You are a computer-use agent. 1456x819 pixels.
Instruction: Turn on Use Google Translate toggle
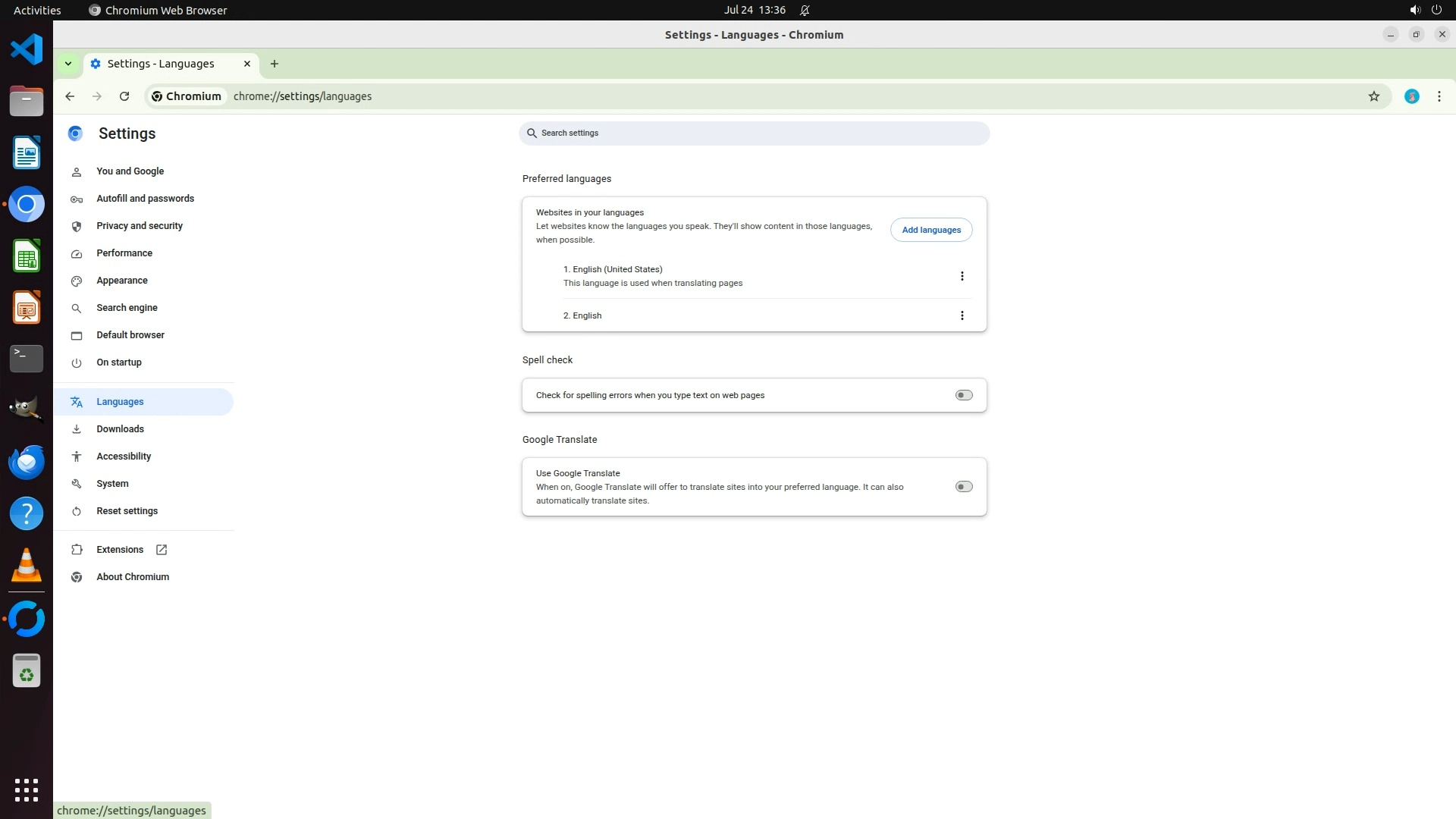point(963,487)
